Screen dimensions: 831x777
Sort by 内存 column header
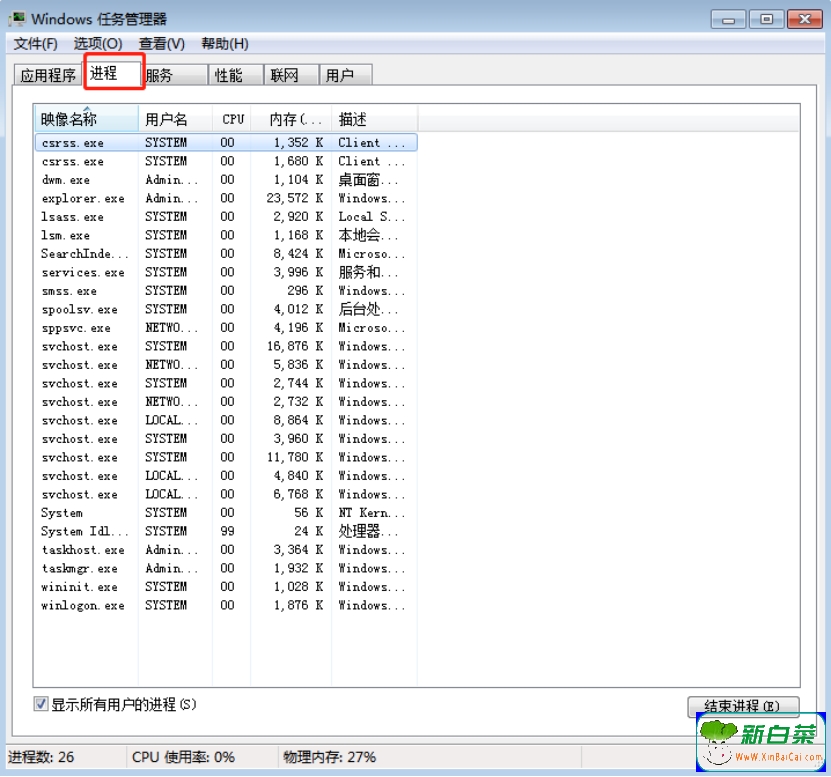coord(291,119)
